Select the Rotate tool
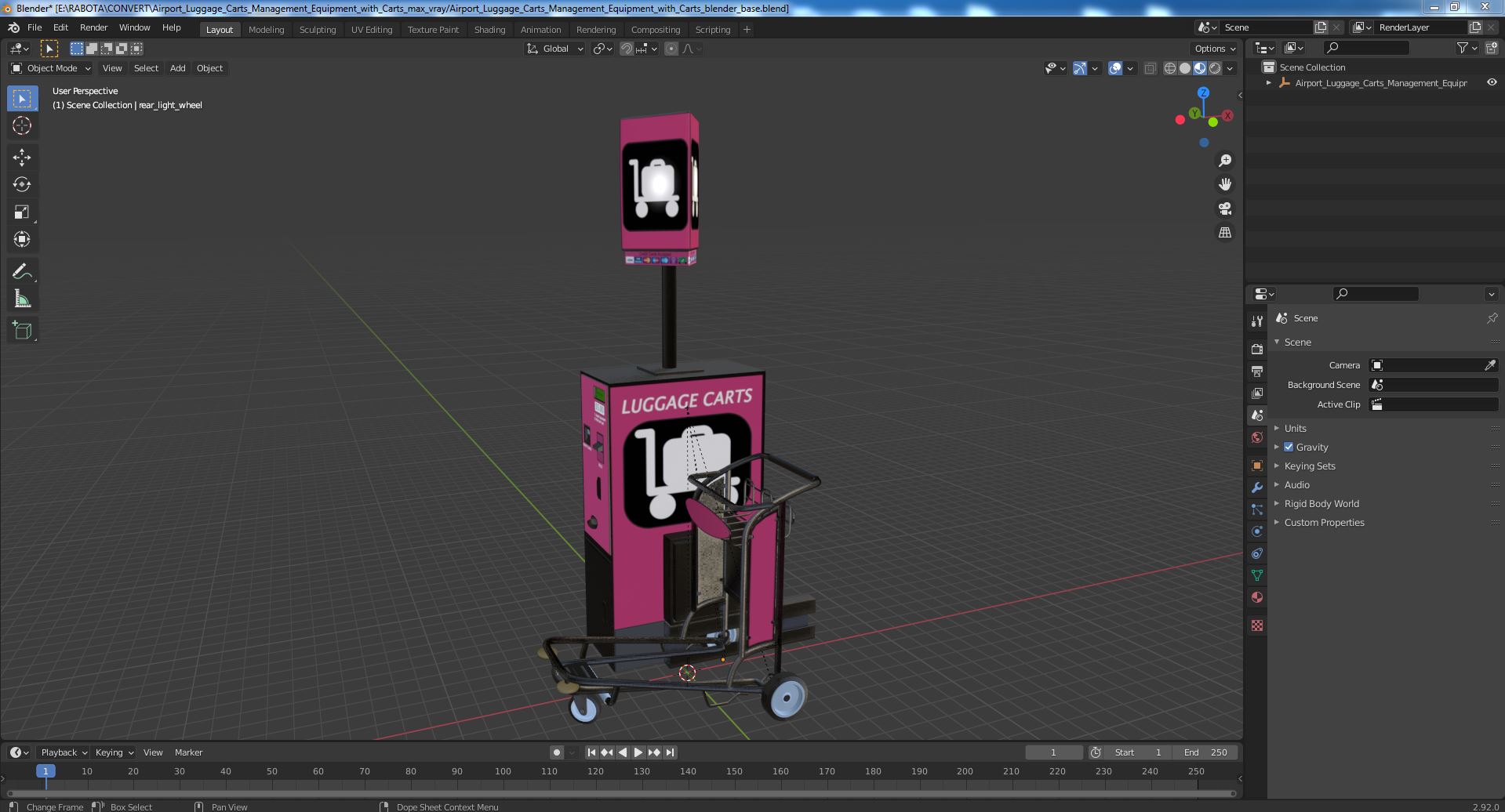 tap(22, 184)
